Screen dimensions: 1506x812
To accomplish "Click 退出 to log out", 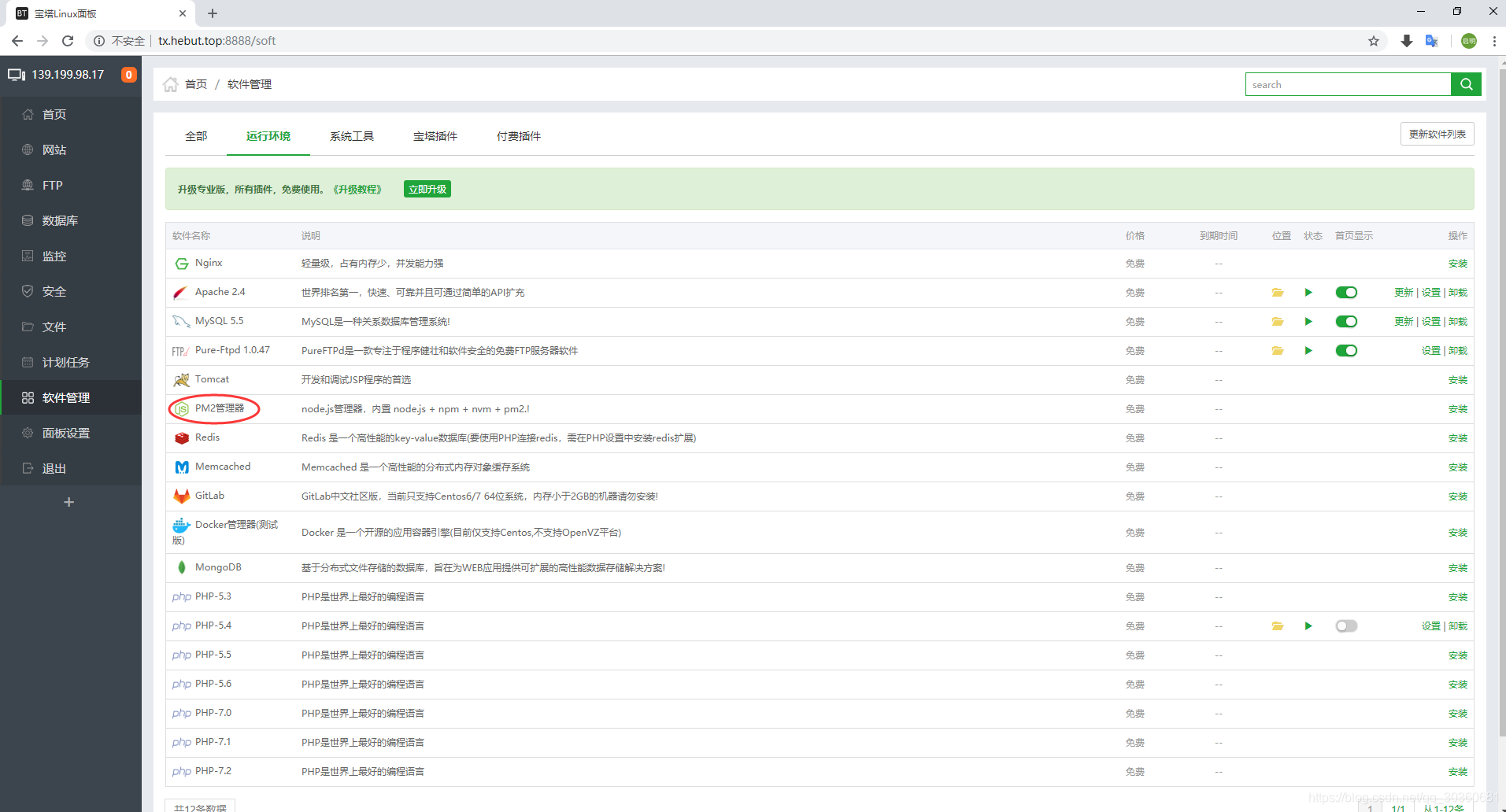I will (x=71, y=469).
